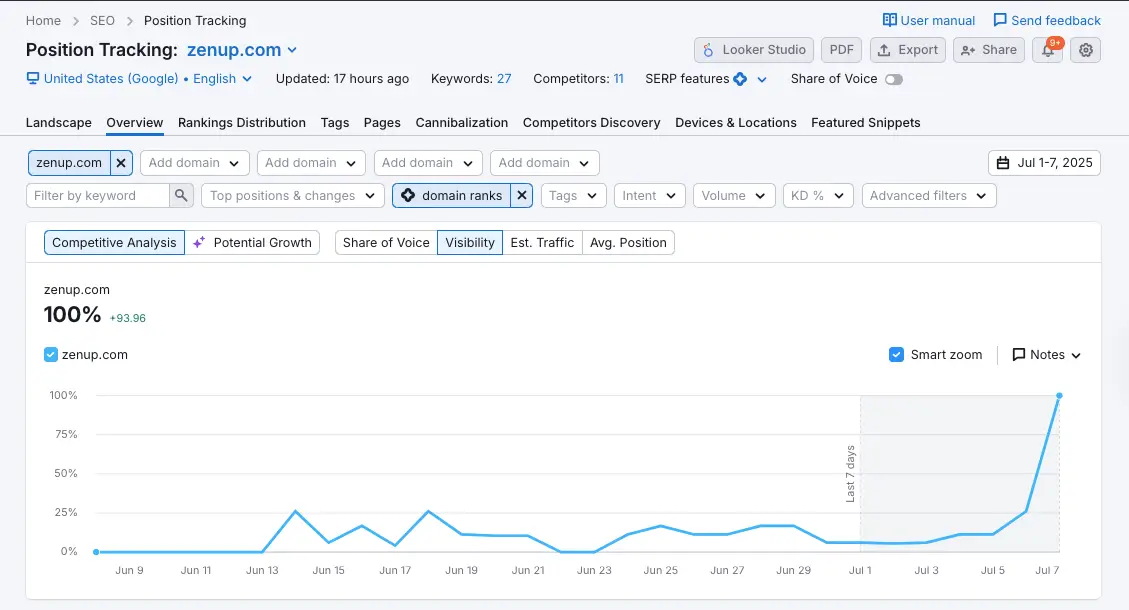Viewport: 1129px width, 610px height.
Task: Select Competitive Analysis view
Action: point(114,243)
